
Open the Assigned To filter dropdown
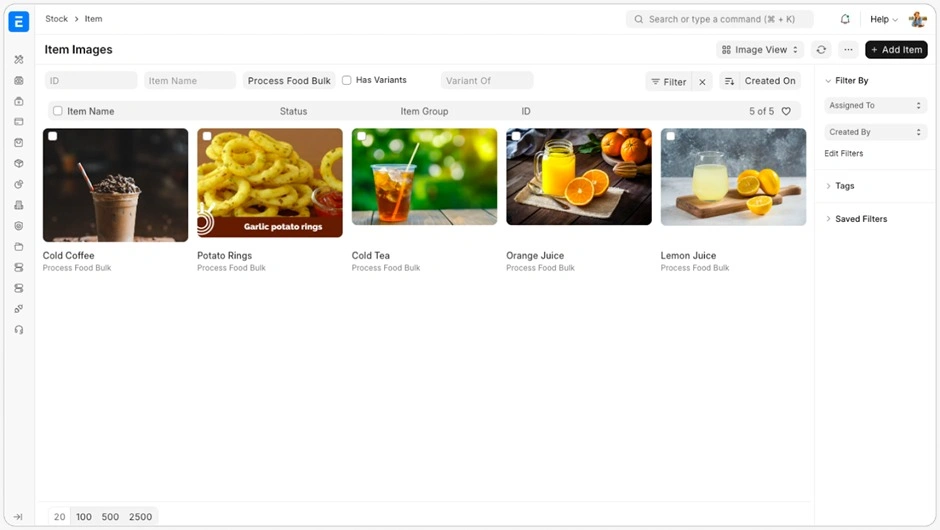[875, 105]
